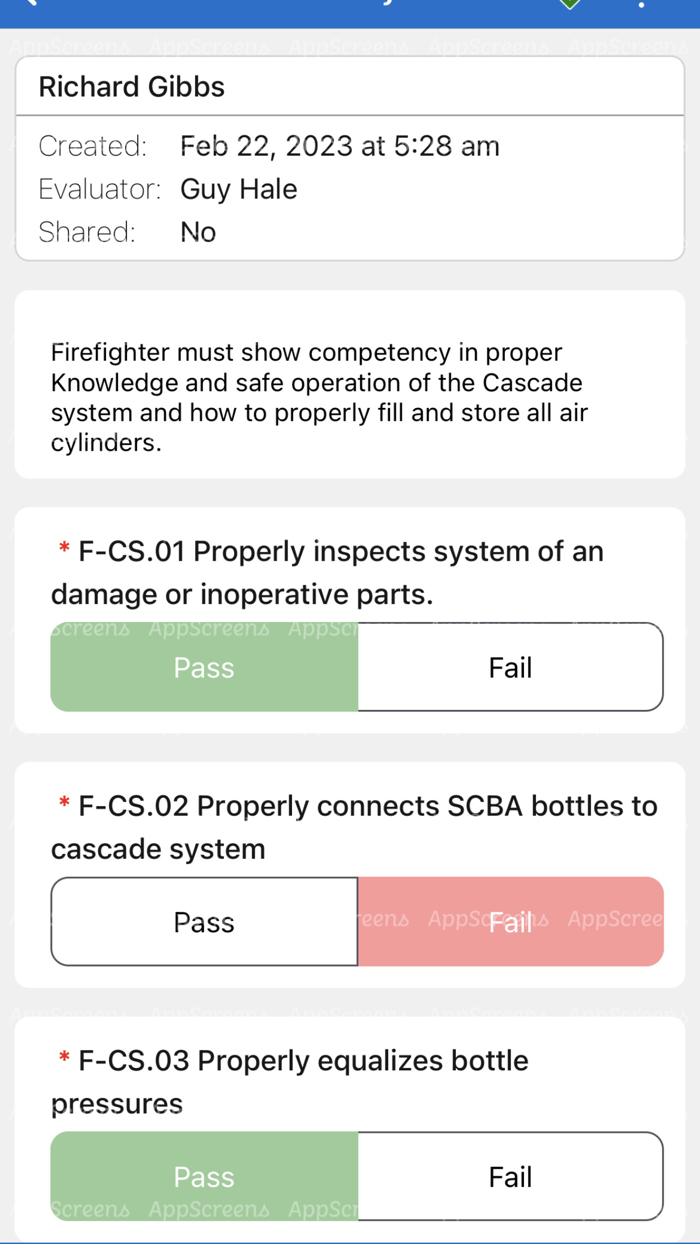
Task: Tap the F-CS.03 equalizes pressures label
Action: coord(290,1082)
